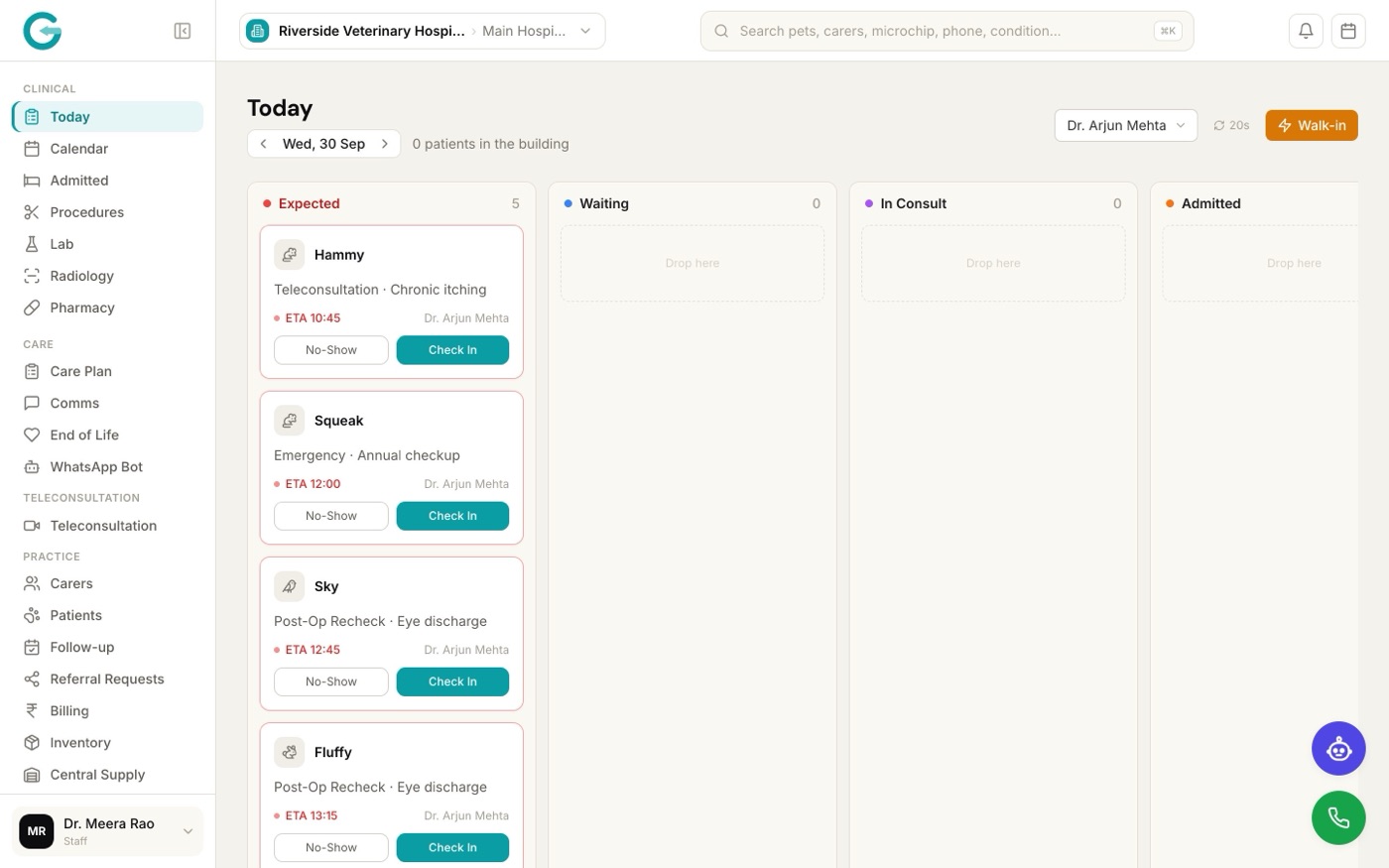Open Radiology in the sidebar
This screenshot has width=1389, height=868.
click(107, 276)
